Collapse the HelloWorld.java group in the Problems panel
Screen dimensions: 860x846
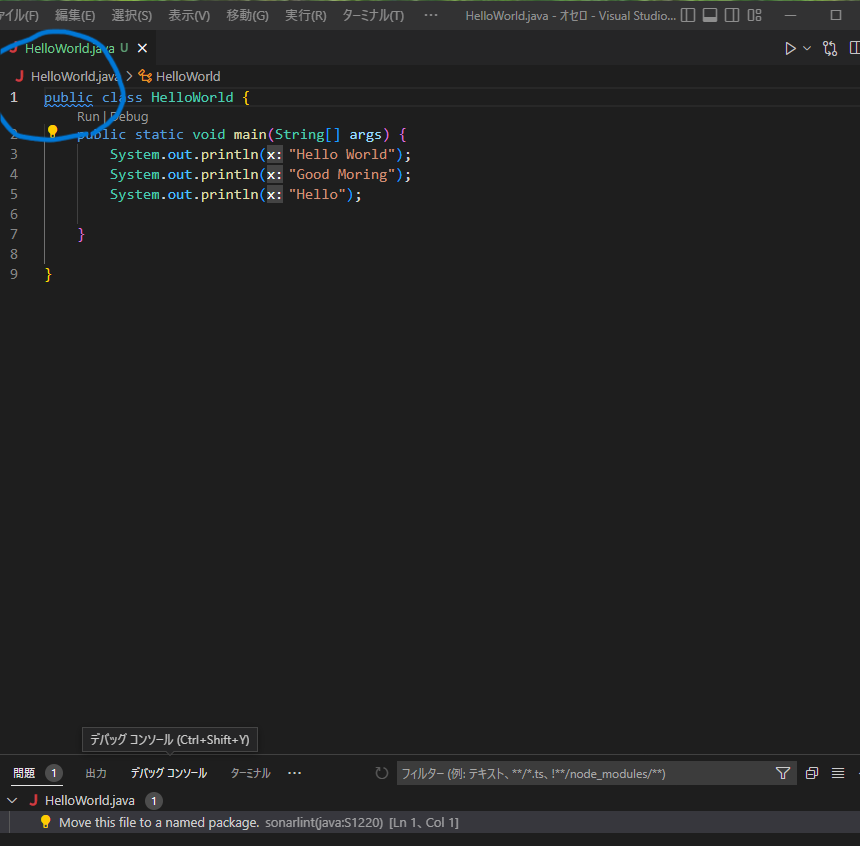click(x=12, y=800)
